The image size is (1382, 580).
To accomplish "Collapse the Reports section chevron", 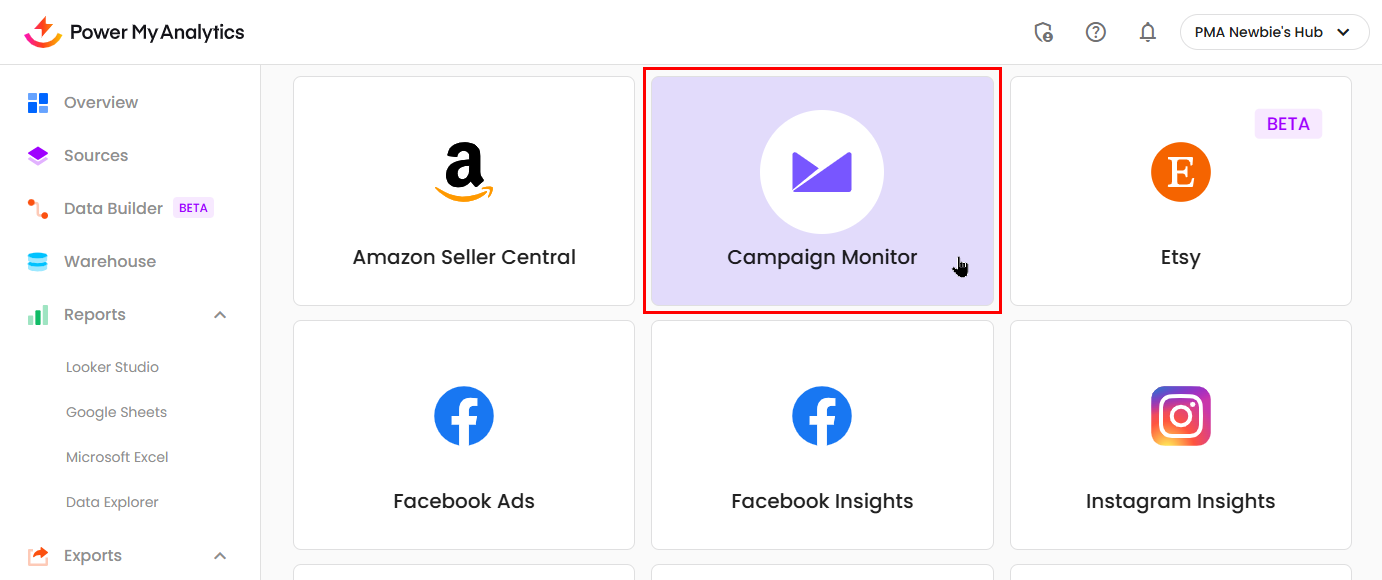I will tap(220, 315).
